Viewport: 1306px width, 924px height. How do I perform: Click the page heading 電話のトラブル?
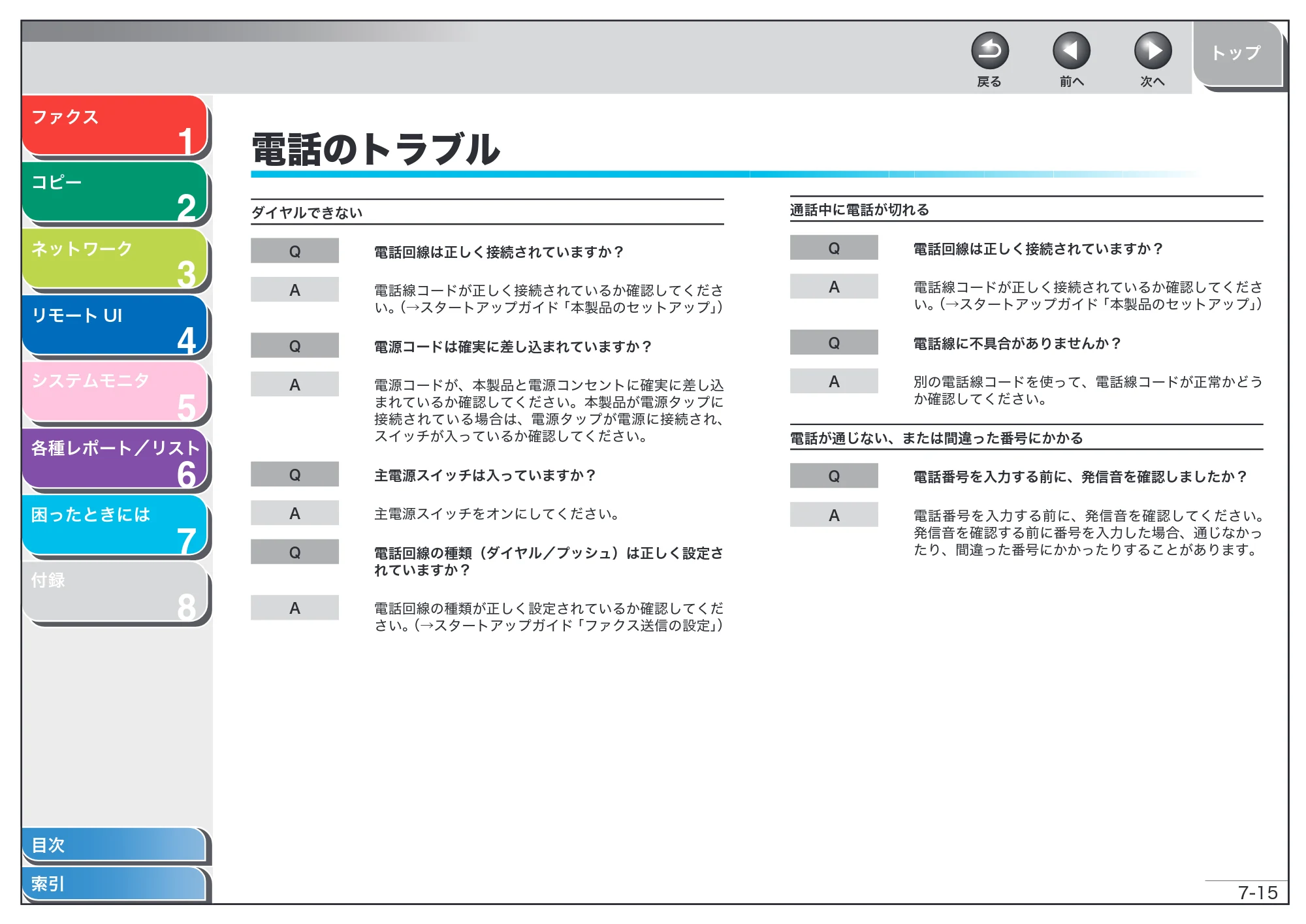(x=376, y=149)
